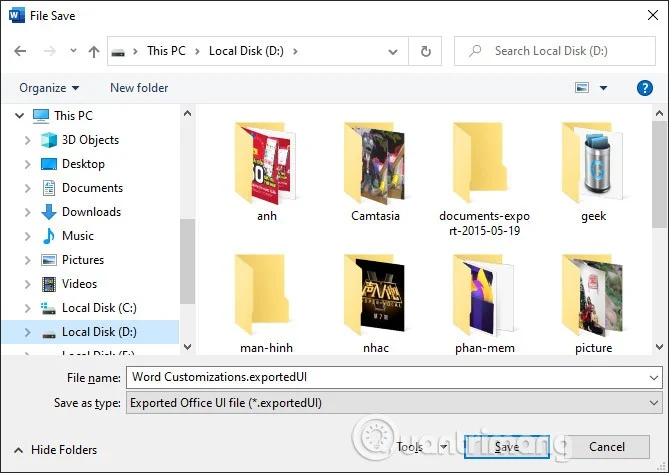
Task: Expand the Pictures node
Action: [28, 260]
